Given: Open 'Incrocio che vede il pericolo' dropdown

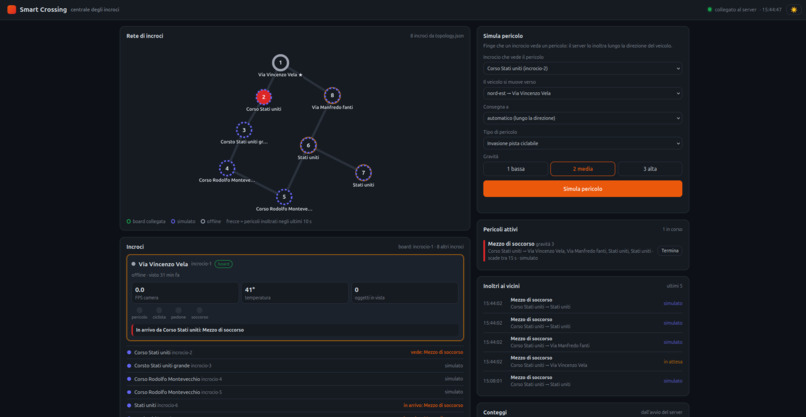Looking at the screenshot, I should [582, 68].
